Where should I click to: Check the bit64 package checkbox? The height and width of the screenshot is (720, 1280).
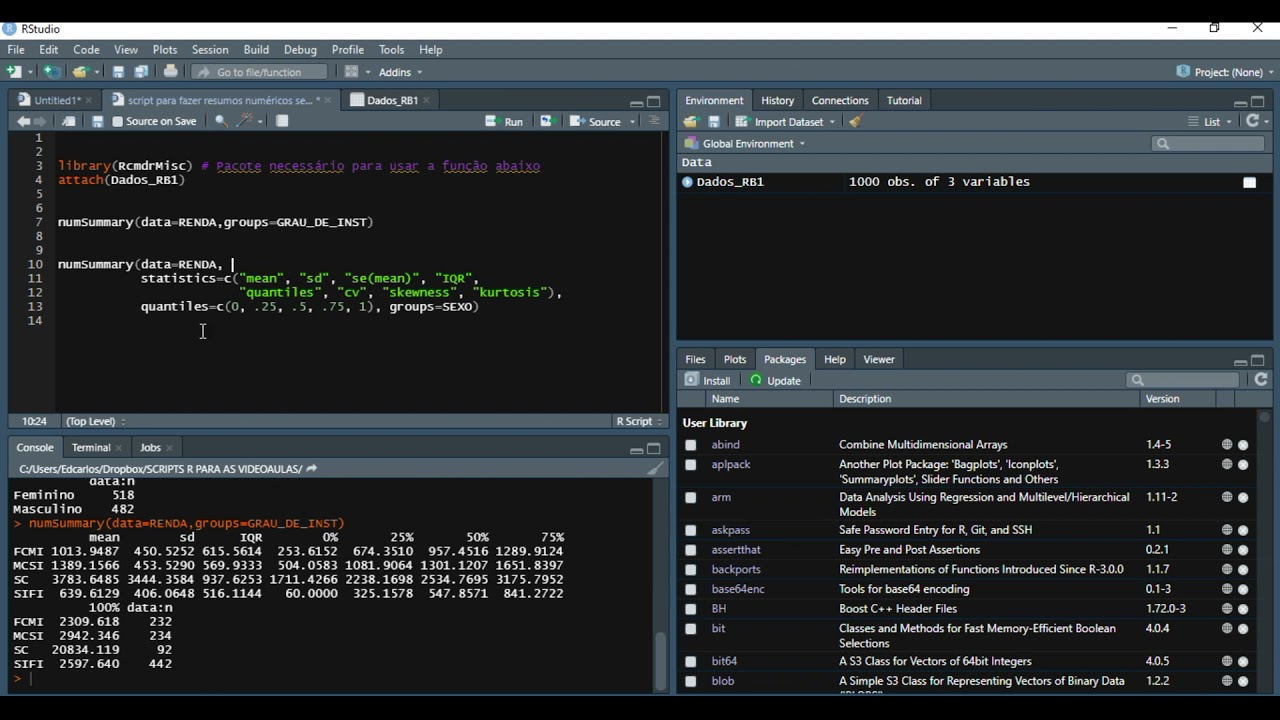tap(691, 661)
